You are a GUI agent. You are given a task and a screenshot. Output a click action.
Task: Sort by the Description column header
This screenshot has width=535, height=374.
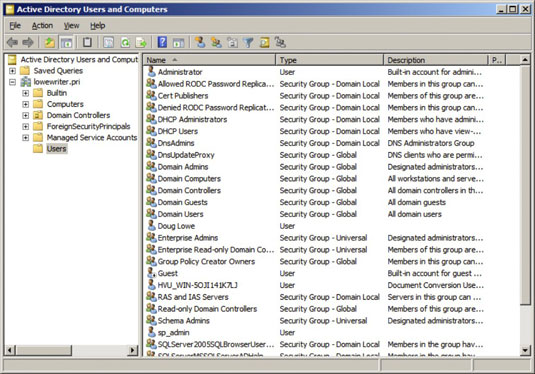click(x=436, y=60)
